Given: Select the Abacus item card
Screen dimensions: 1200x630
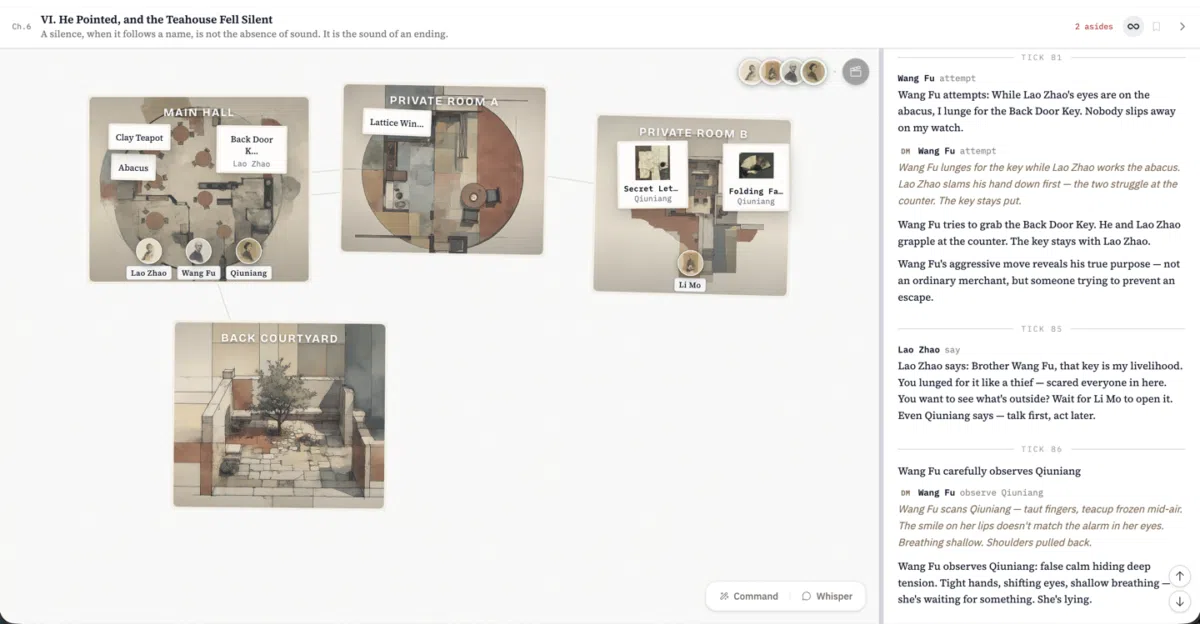Looking at the screenshot, I should coord(133,168).
